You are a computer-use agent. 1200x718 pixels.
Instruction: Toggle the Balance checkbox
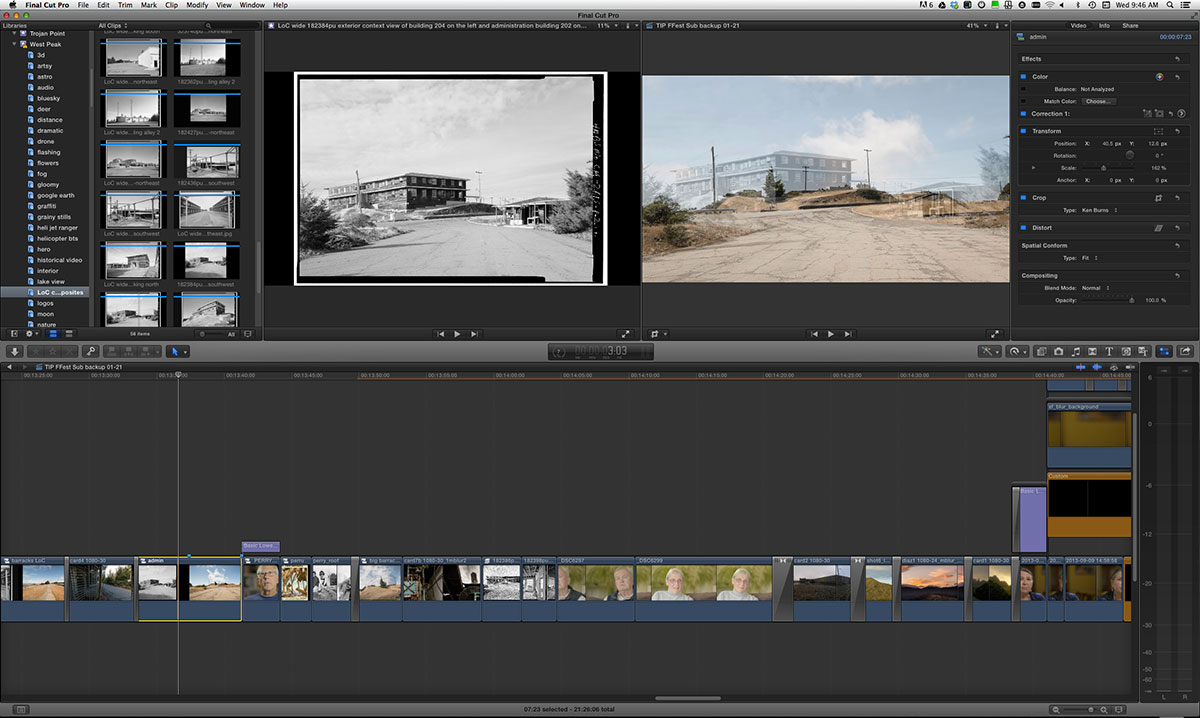pyautogui.click(x=1024, y=89)
